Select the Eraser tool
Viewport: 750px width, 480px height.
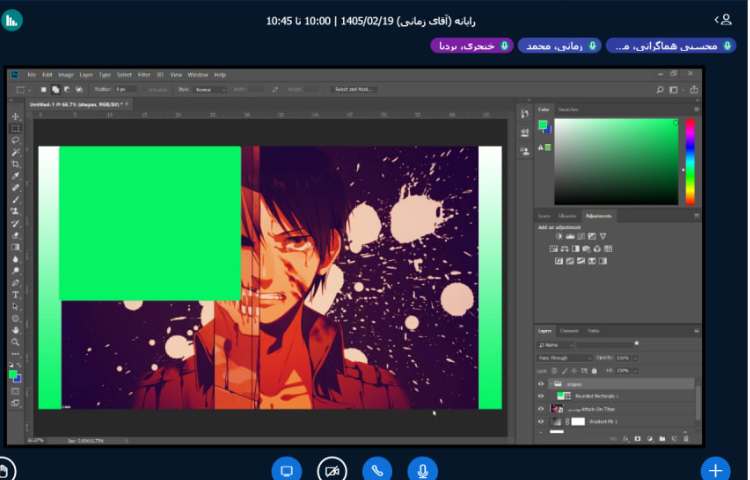click(x=16, y=235)
